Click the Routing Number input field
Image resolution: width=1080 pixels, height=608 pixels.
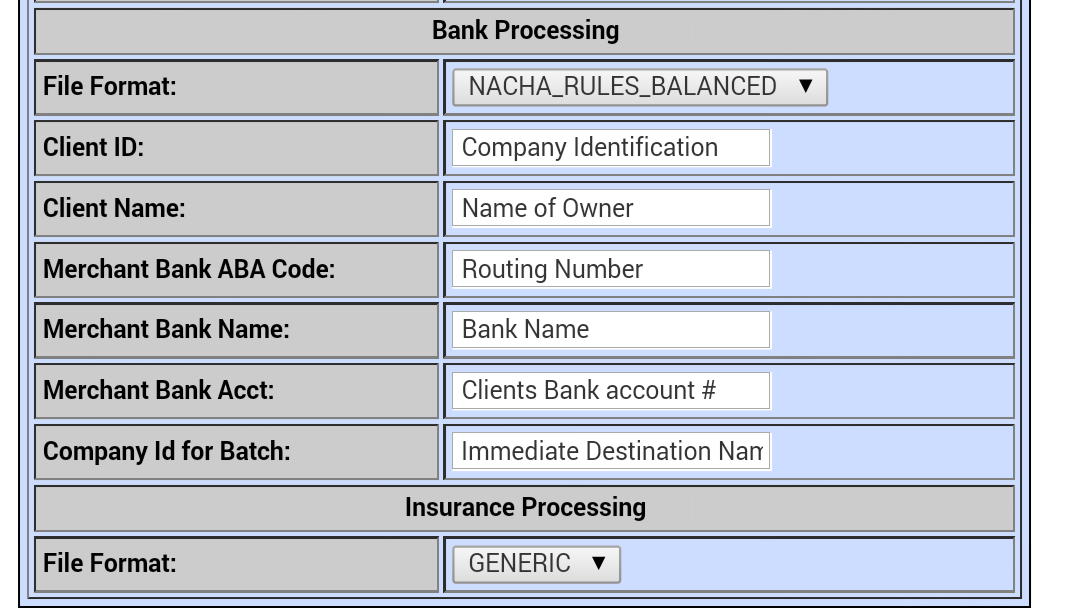click(609, 269)
